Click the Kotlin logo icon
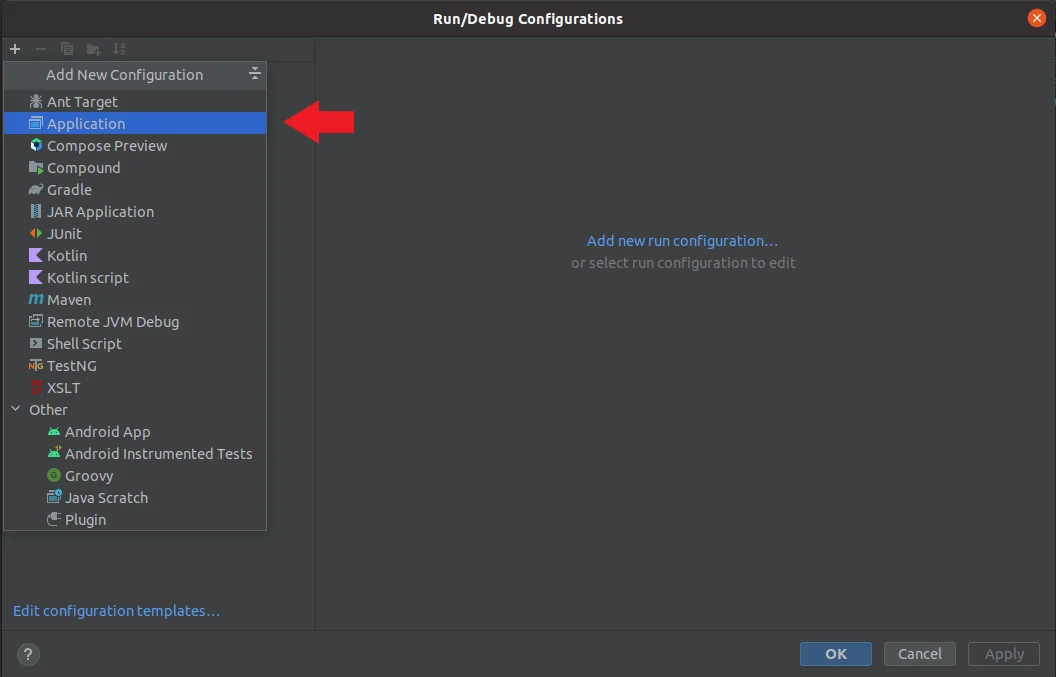 36,255
